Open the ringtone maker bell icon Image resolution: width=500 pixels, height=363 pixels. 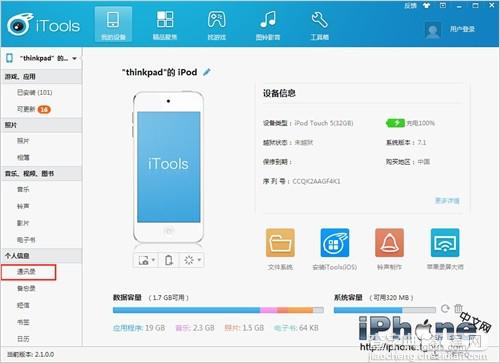(x=389, y=243)
